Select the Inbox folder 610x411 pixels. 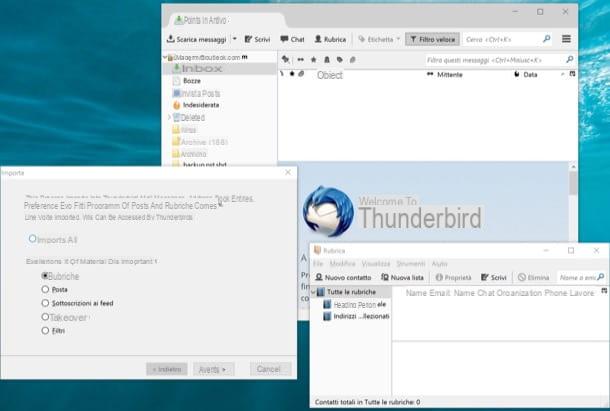tap(220, 68)
